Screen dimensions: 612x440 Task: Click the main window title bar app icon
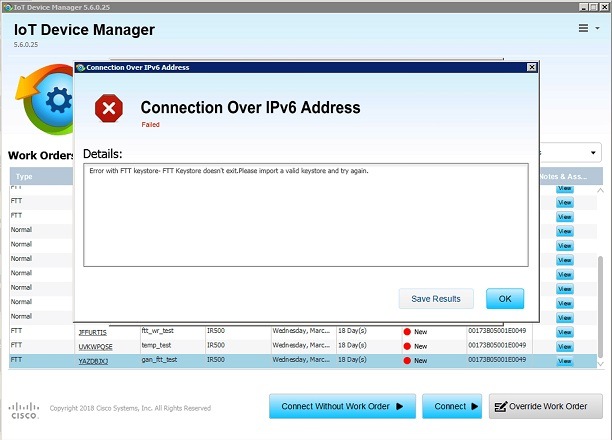click(x=8, y=7)
